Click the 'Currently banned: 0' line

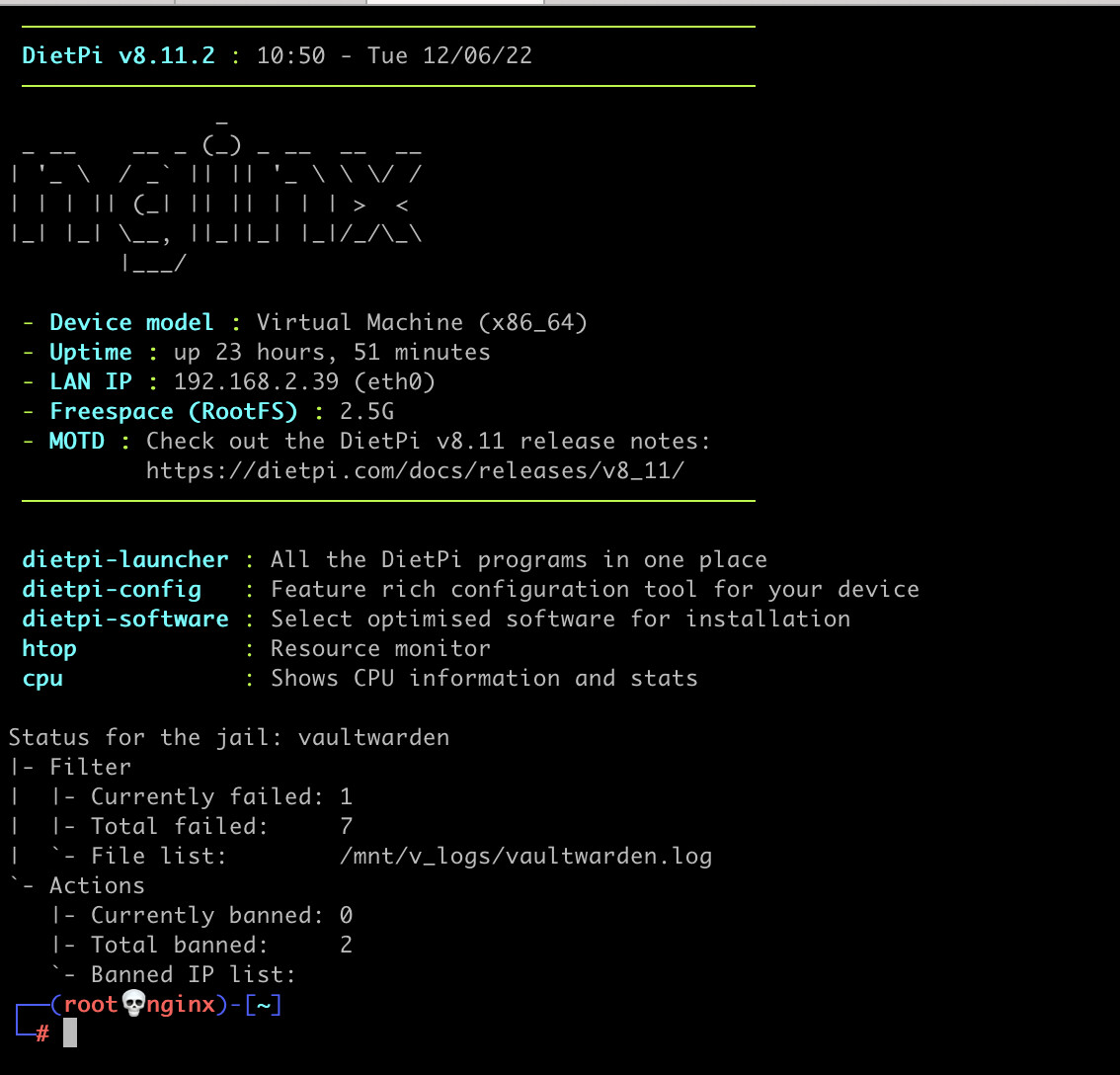(201, 916)
